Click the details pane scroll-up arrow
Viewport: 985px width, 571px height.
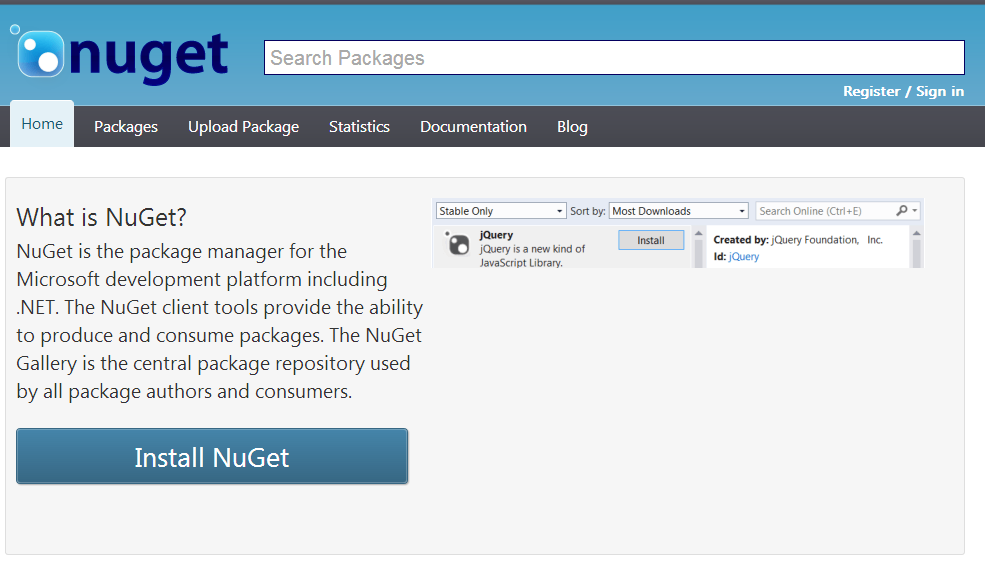point(917,234)
